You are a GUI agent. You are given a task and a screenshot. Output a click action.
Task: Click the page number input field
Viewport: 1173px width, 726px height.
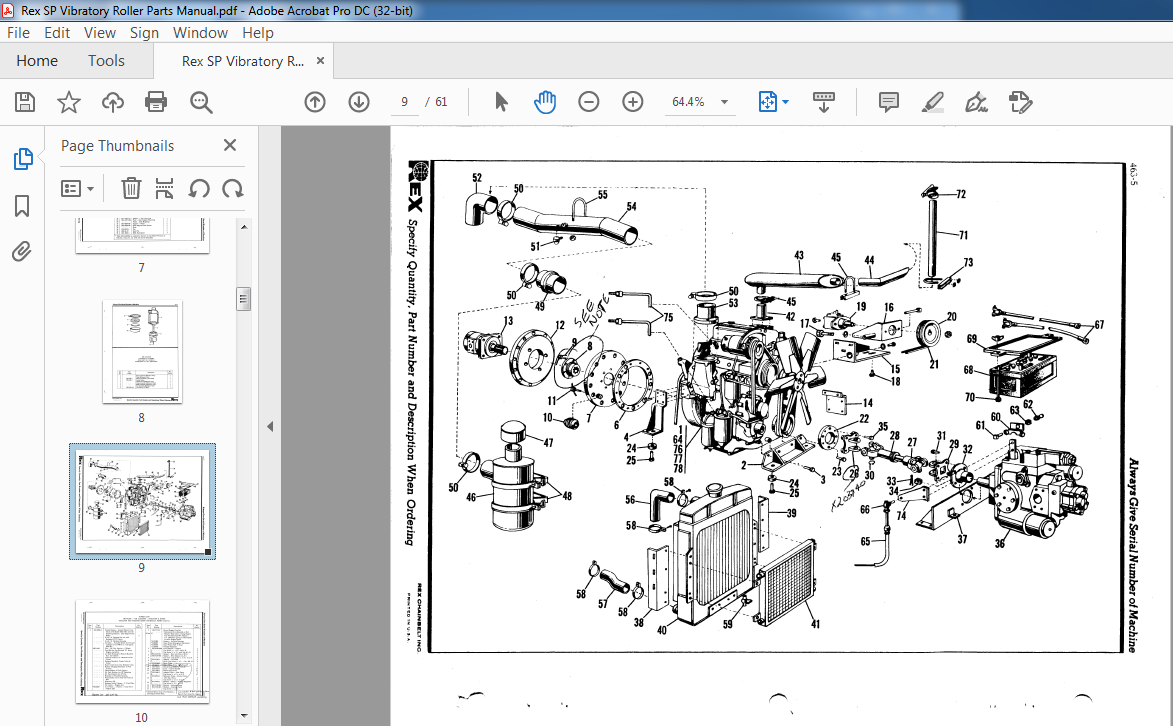405,102
